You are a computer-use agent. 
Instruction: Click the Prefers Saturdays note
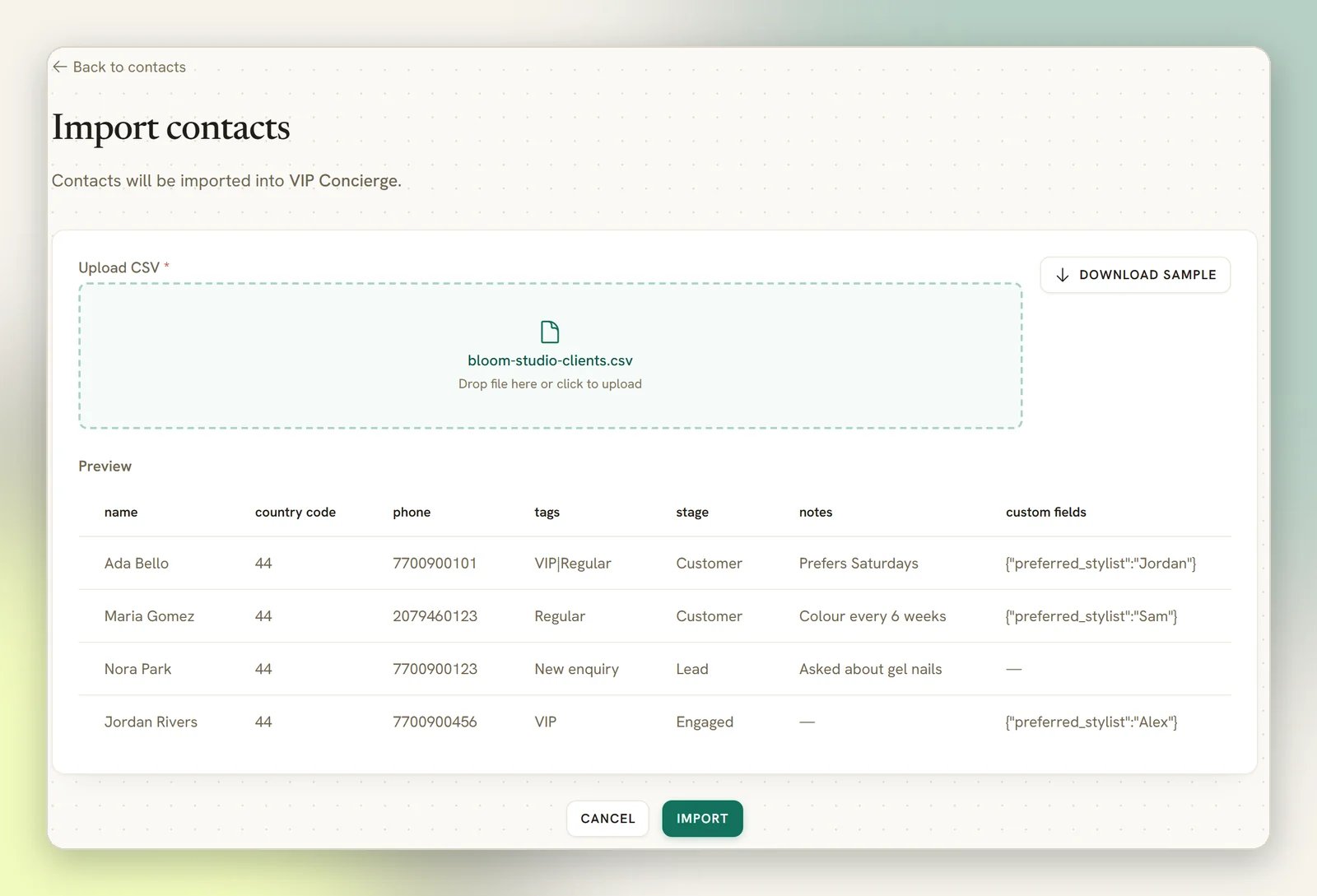tap(859, 564)
